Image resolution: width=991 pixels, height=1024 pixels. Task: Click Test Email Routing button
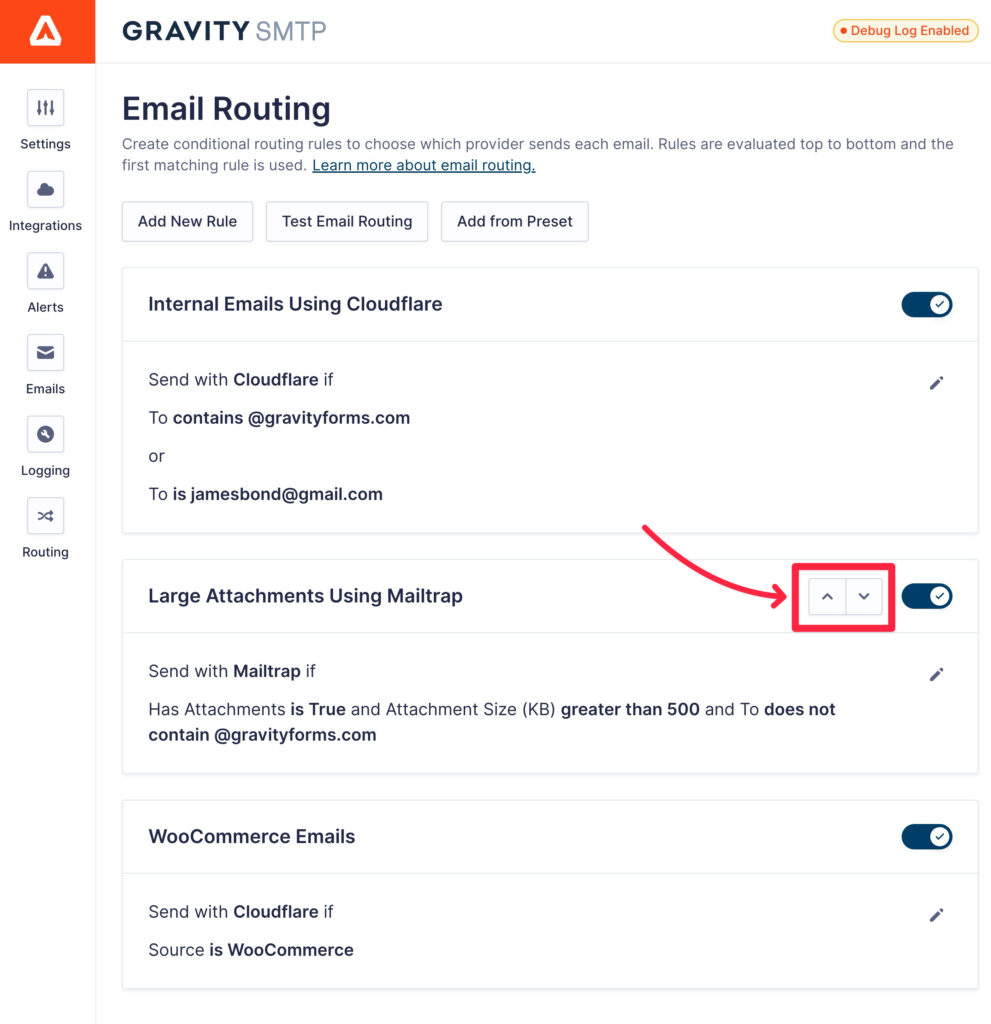click(x=347, y=221)
